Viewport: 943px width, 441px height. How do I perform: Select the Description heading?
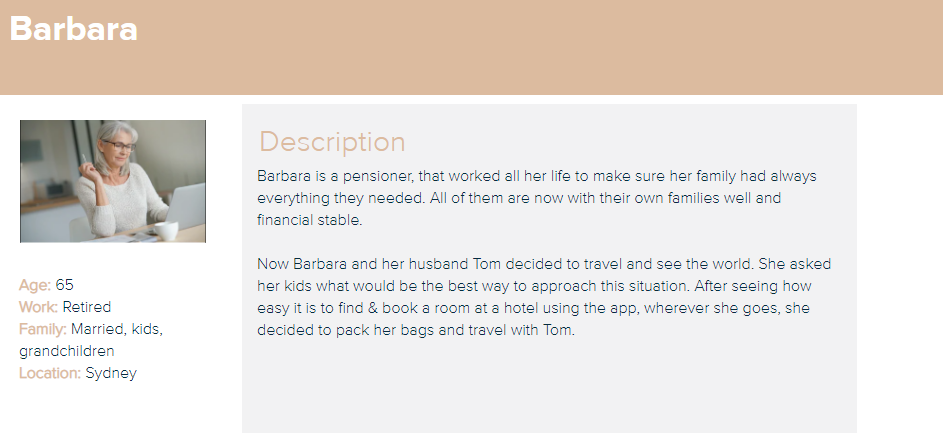coord(332,142)
